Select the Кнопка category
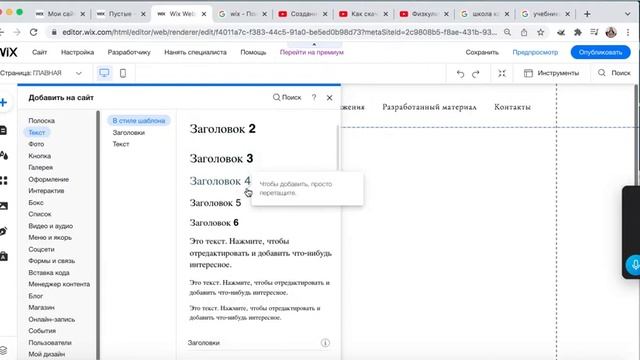 tap(40, 156)
